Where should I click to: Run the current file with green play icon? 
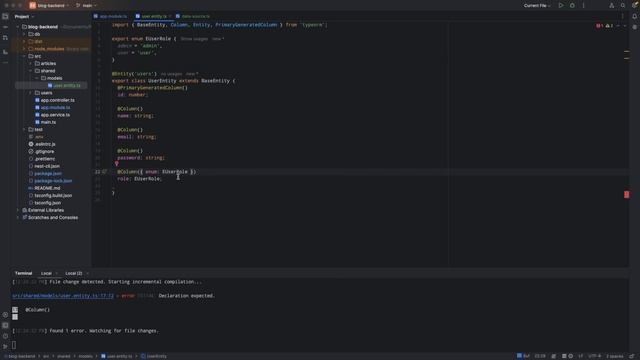(x=561, y=6)
